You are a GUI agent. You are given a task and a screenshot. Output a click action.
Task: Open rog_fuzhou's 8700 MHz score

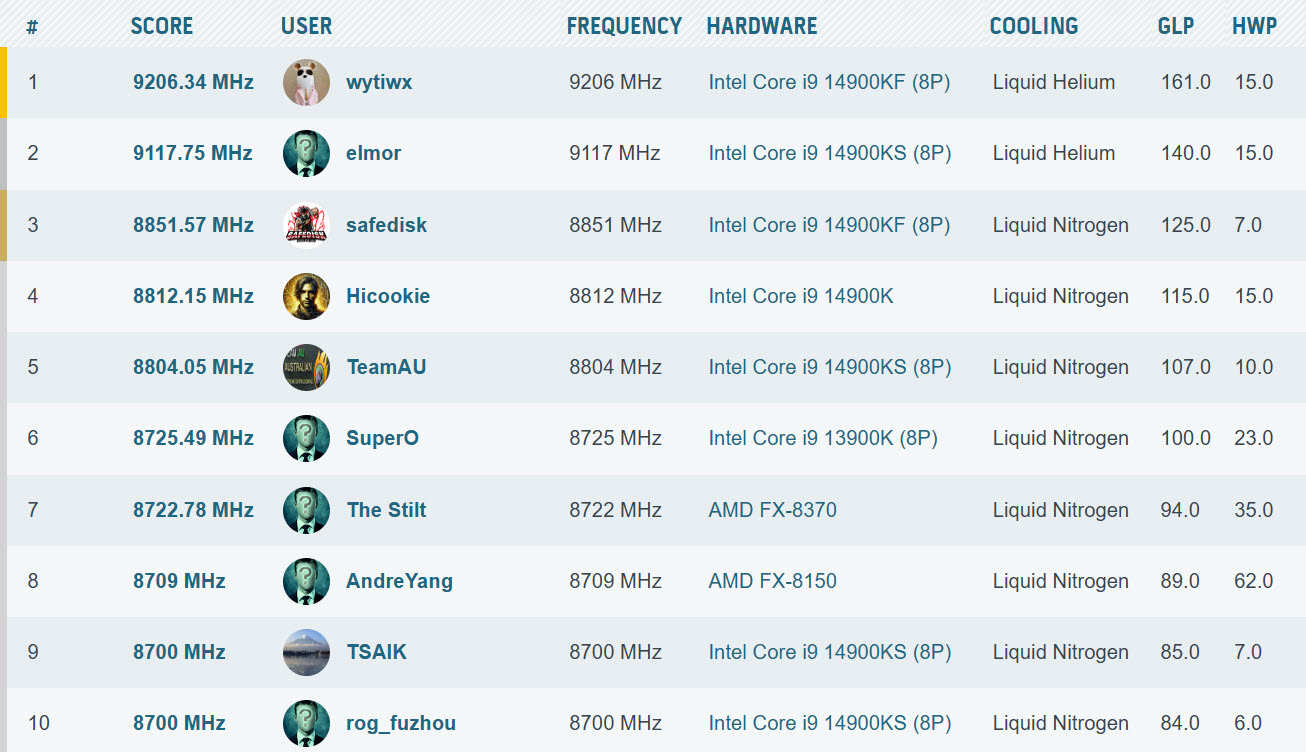click(x=179, y=723)
